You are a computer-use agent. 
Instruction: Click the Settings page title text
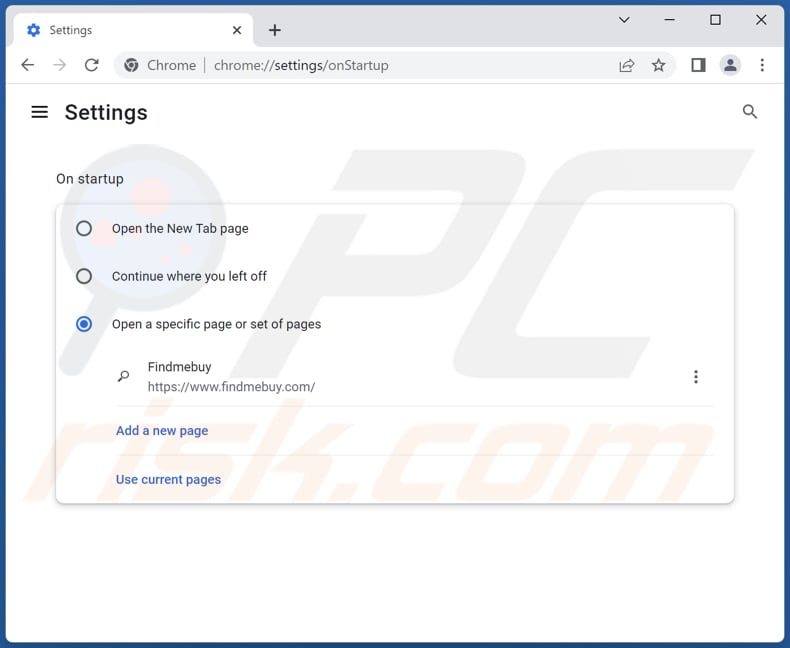pyautogui.click(x=106, y=112)
